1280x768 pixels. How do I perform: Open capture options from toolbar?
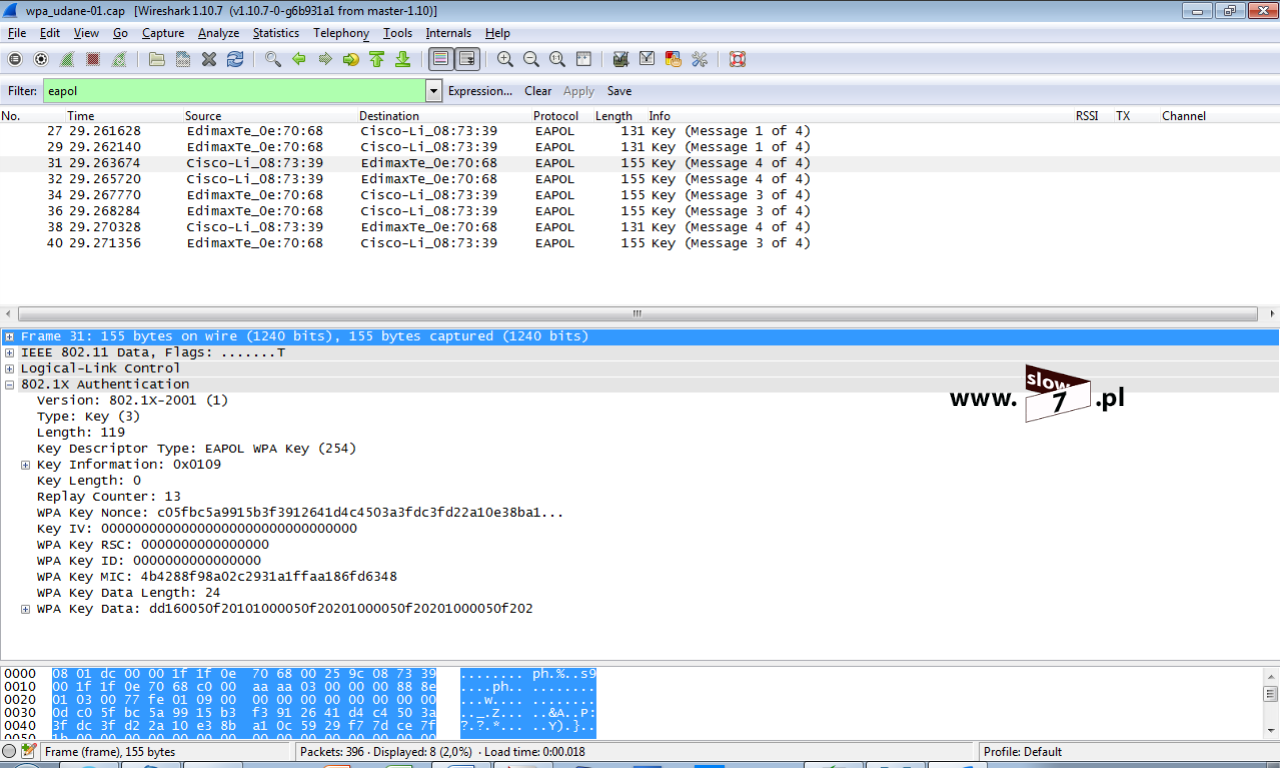click(41, 59)
